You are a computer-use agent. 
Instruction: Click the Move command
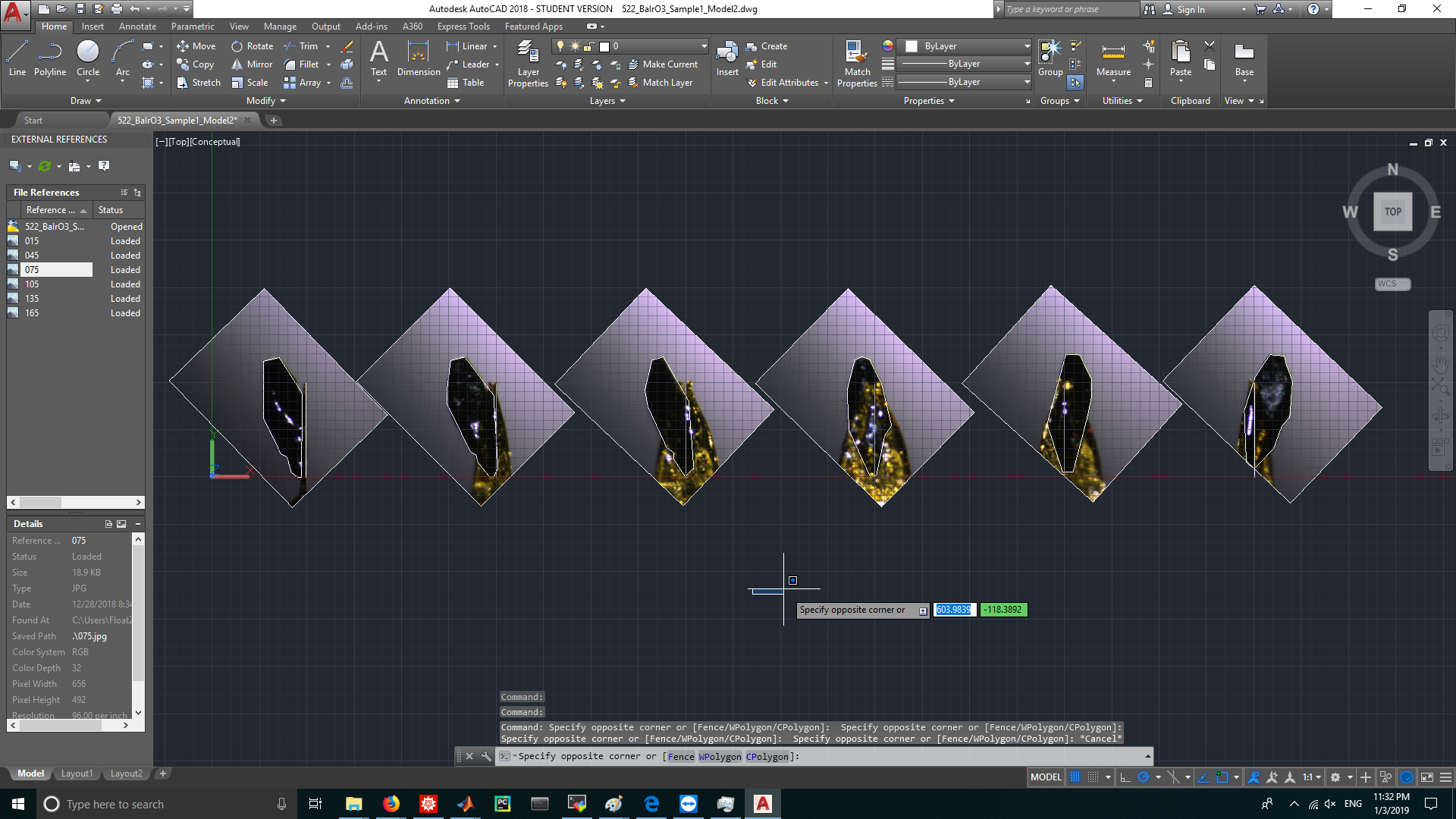(x=196, y=46)
